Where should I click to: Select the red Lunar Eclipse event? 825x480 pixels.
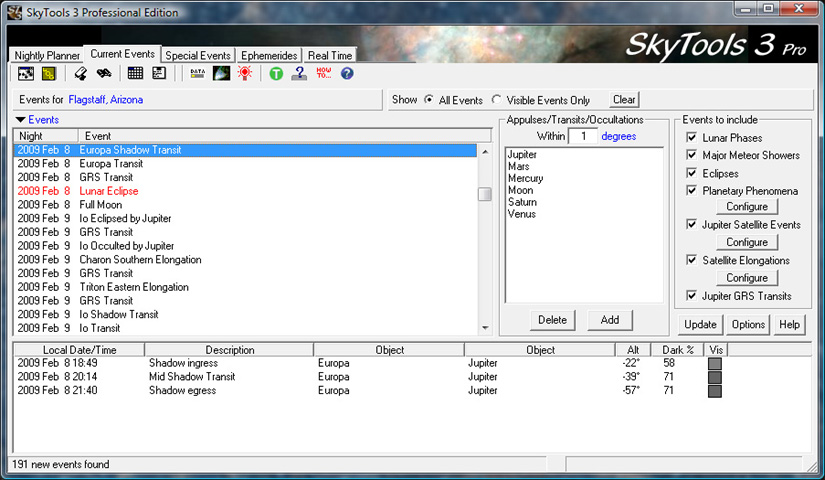pos(245,191)
